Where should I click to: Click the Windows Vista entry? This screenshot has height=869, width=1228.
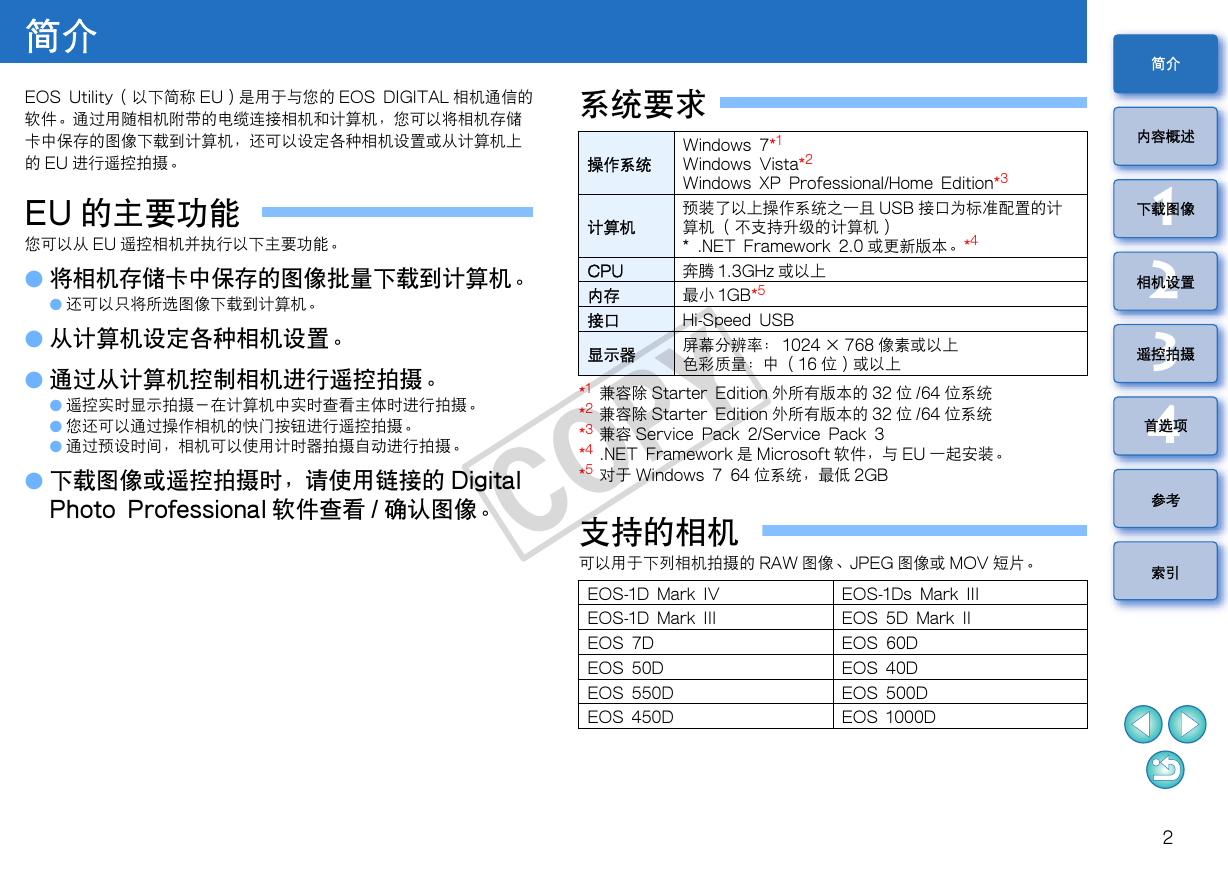coord(747,163)
